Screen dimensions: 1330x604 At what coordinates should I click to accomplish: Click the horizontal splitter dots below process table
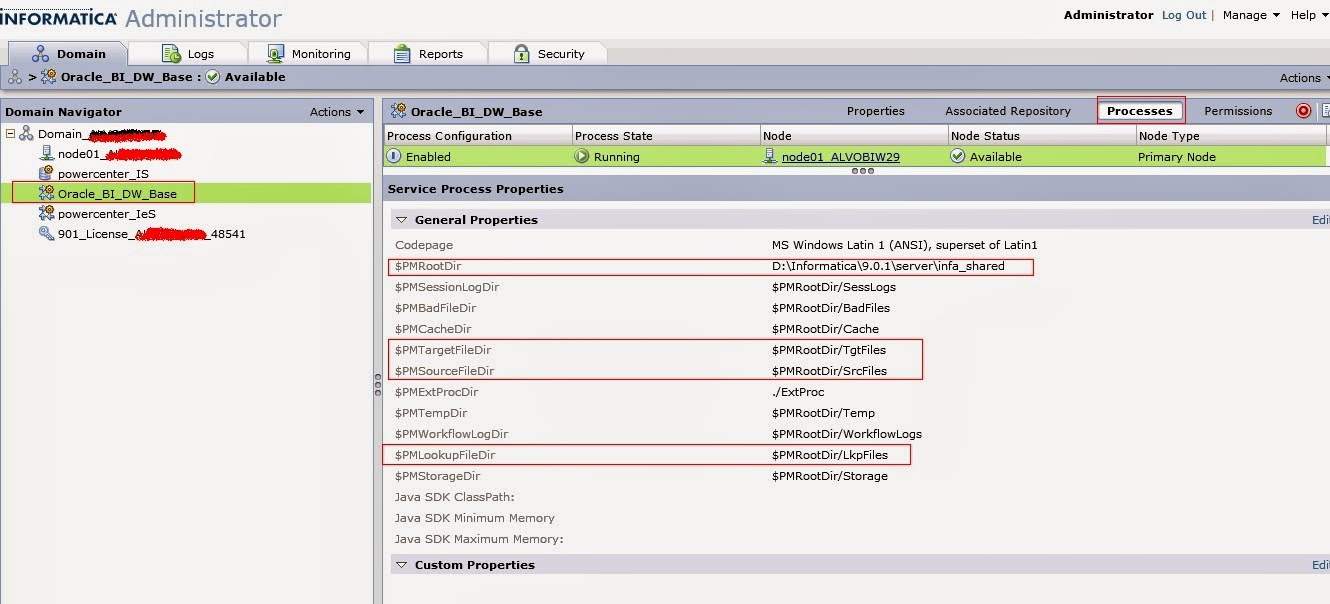pyautogui.click(x=862, y=171)
